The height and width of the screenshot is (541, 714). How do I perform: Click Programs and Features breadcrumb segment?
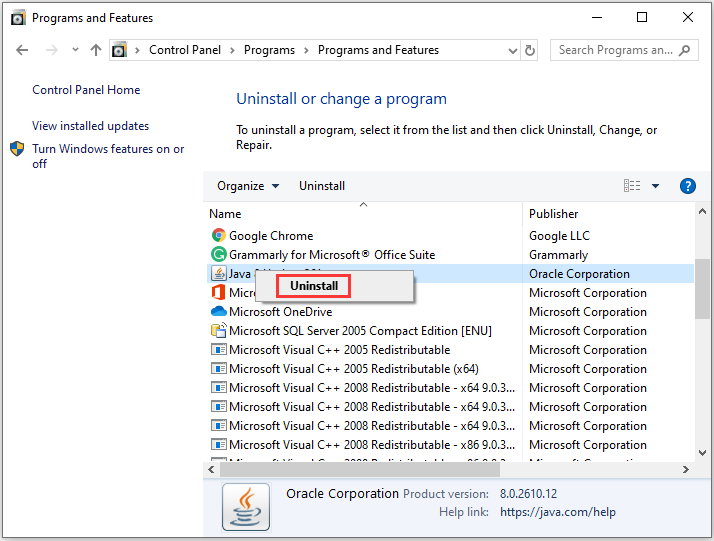pyautogui.click(x=378, y=50)
